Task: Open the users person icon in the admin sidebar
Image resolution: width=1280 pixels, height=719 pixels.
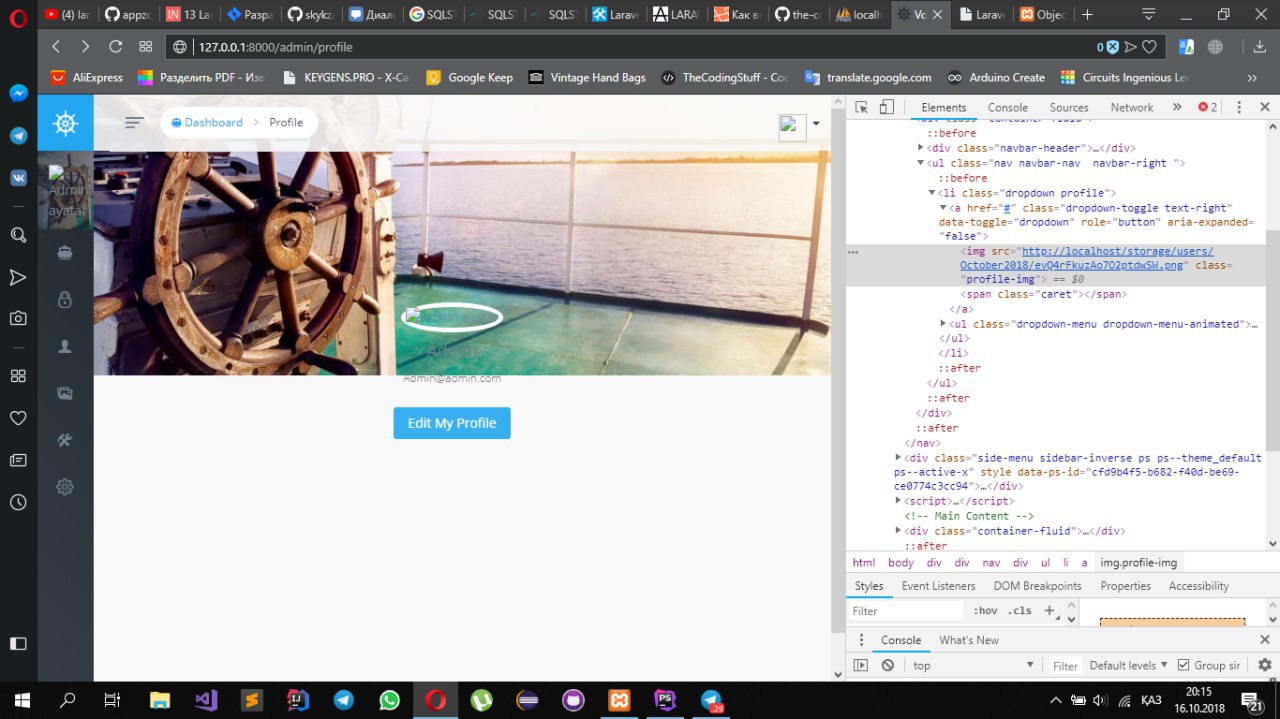Action: pyautogui.click(x=65, y=346)
